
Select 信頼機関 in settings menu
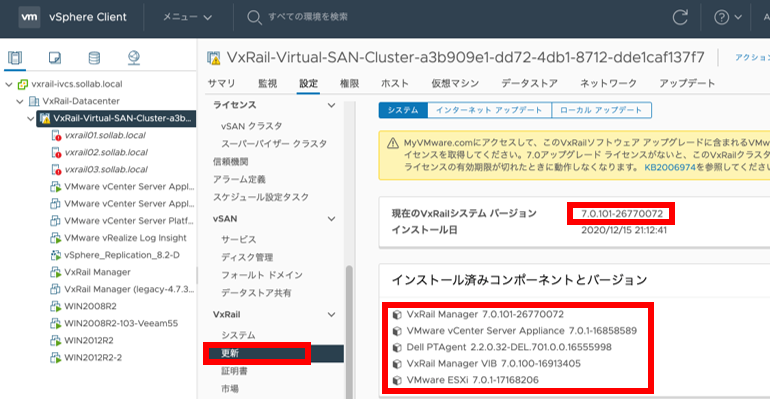(x=230, y=161)
